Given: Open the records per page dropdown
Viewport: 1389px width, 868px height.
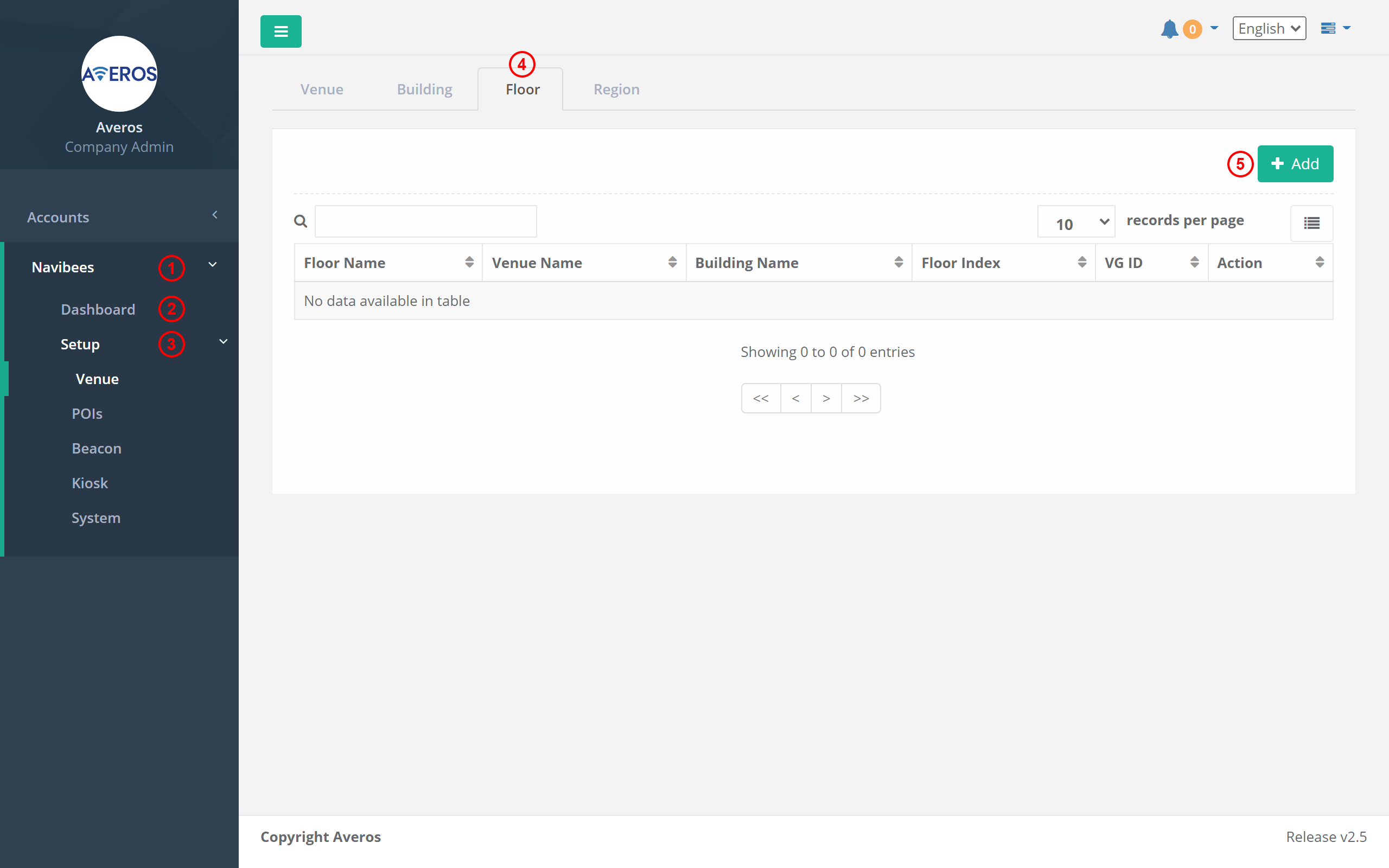Looking at the screenshot, I should coord(1075,222).
